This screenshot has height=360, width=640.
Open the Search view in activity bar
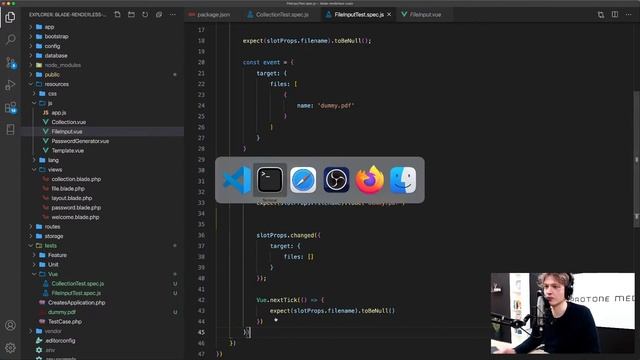(x=10, y=39)
